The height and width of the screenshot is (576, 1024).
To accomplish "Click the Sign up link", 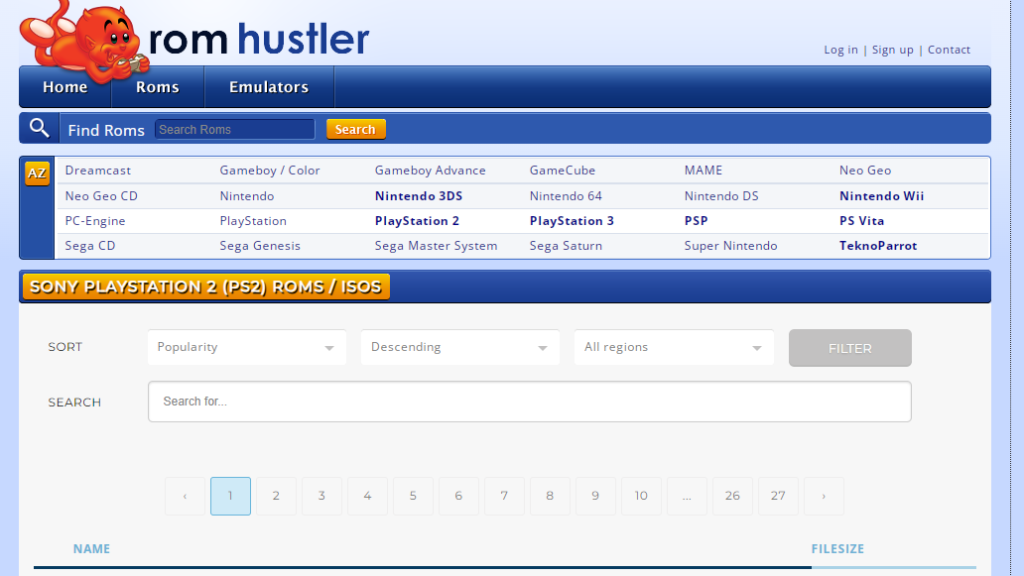I will click(x=893, y=50).
